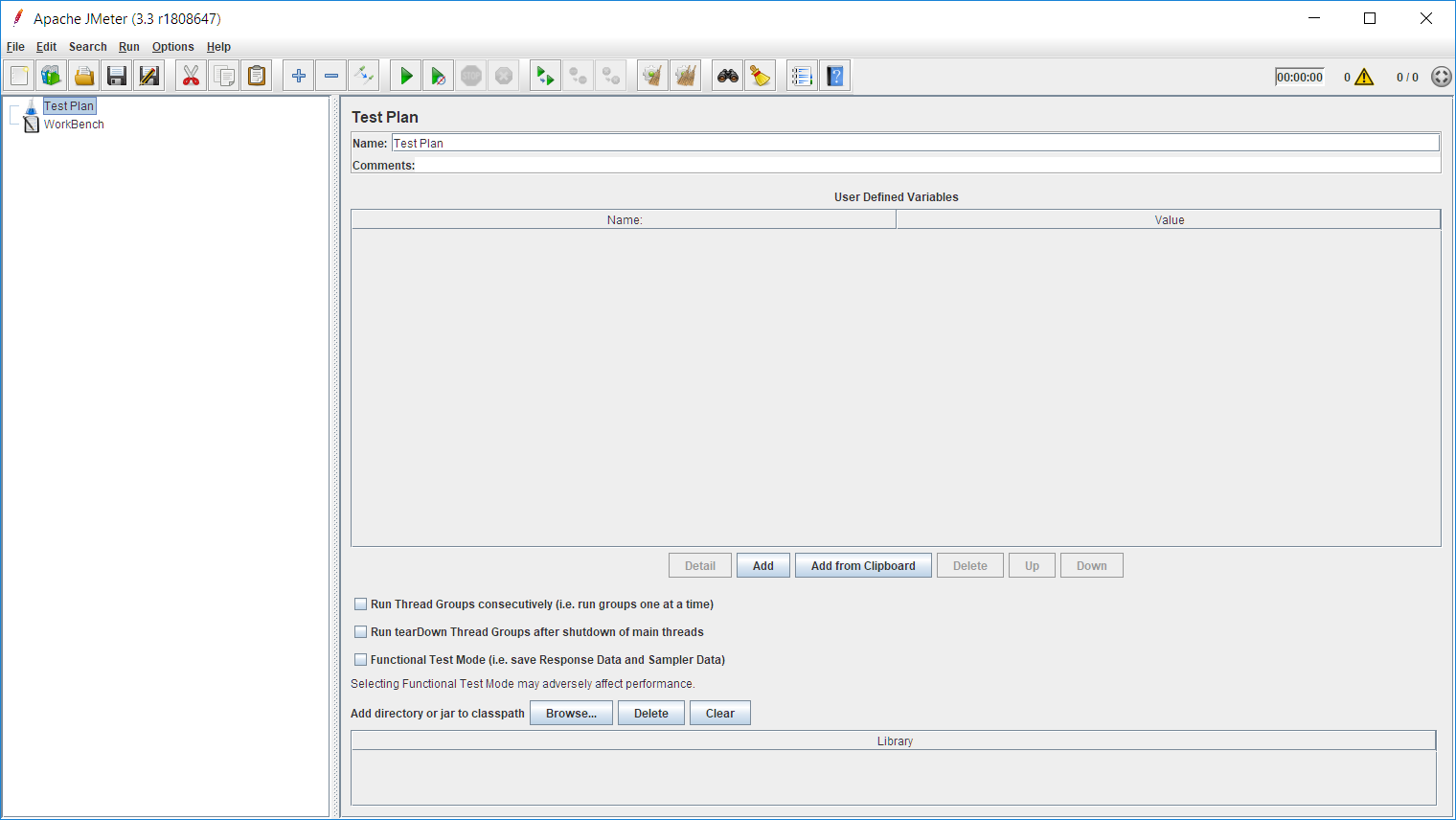Open the Function Helper dialog icon
This screenshot has width=1456, height=820.
coord(803,76)
